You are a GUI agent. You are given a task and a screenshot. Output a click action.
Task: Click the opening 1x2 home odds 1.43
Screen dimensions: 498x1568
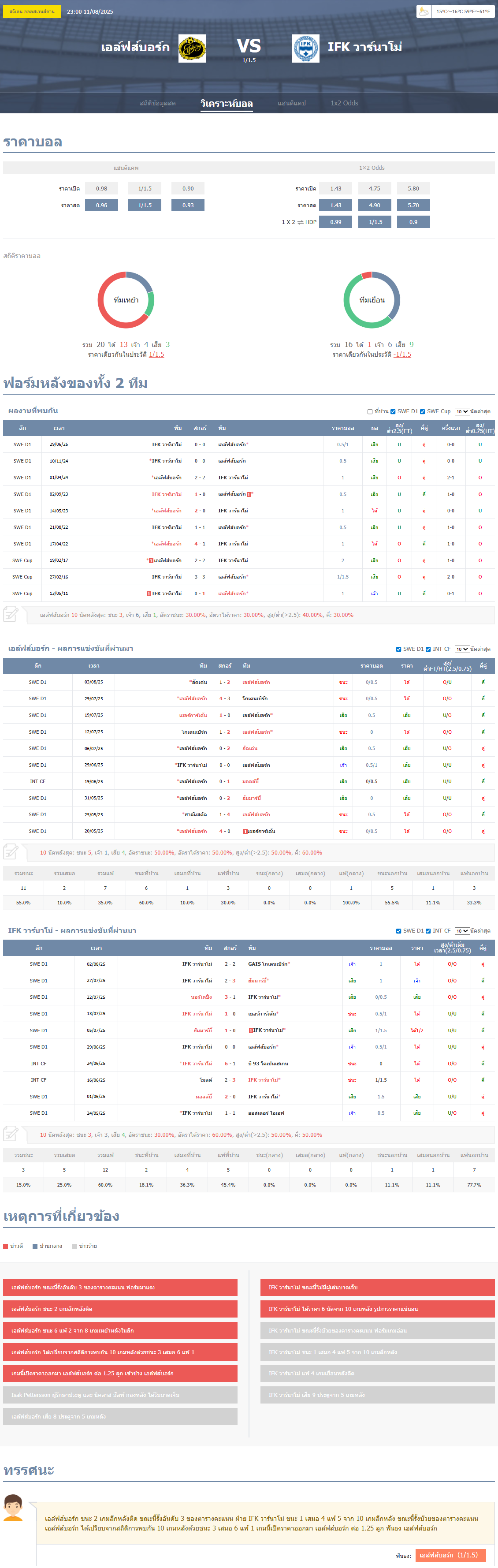point(336,188)
